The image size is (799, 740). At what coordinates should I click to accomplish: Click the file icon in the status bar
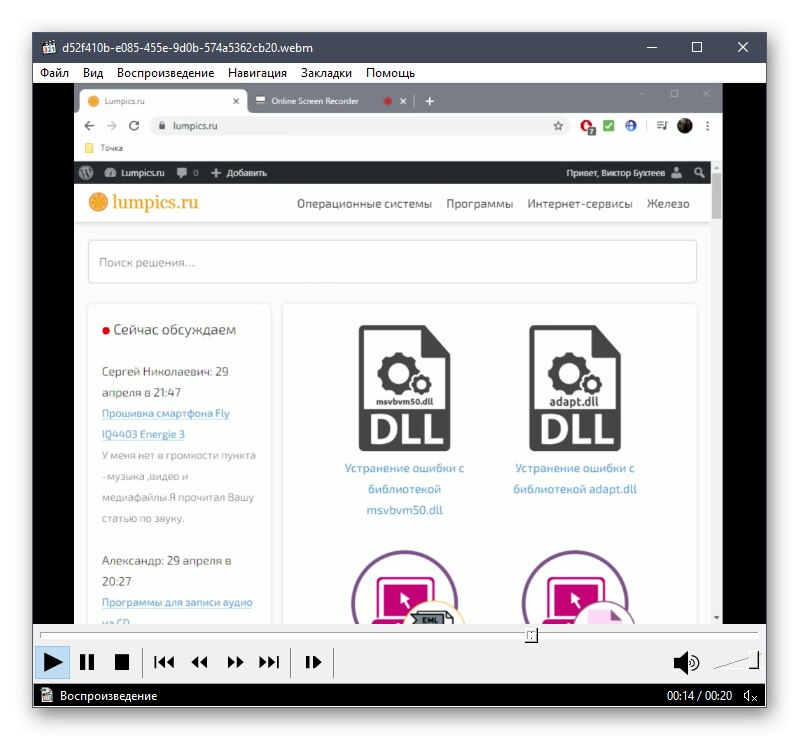[47, 695]
